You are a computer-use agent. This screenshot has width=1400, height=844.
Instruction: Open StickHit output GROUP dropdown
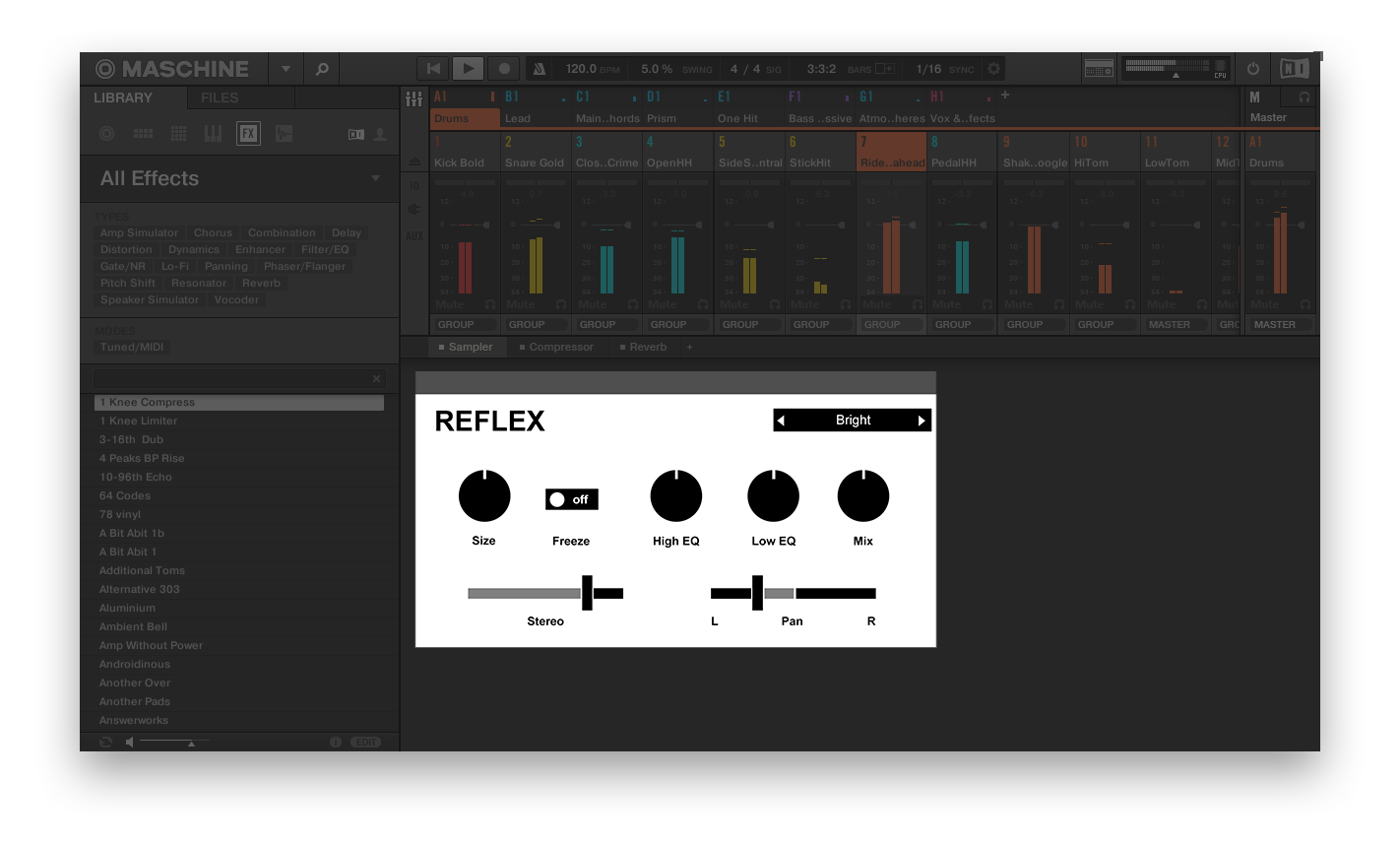(820, 324)
